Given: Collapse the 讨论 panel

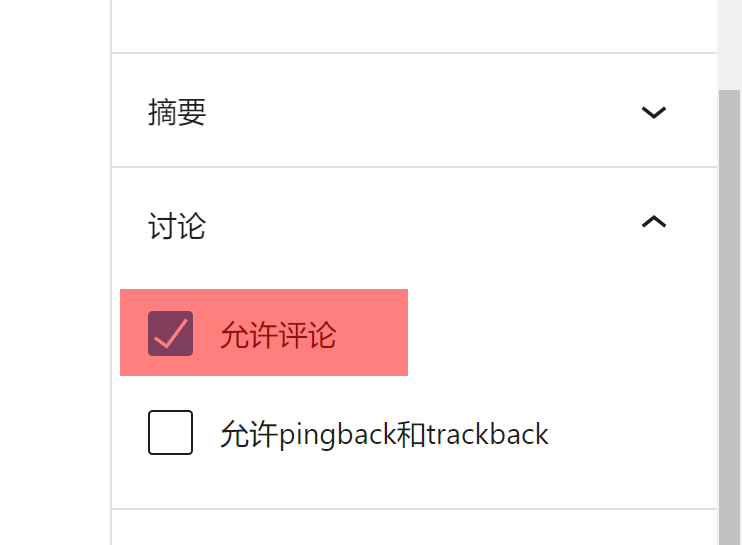Looking at the screenshot, I should pos(653,222).
